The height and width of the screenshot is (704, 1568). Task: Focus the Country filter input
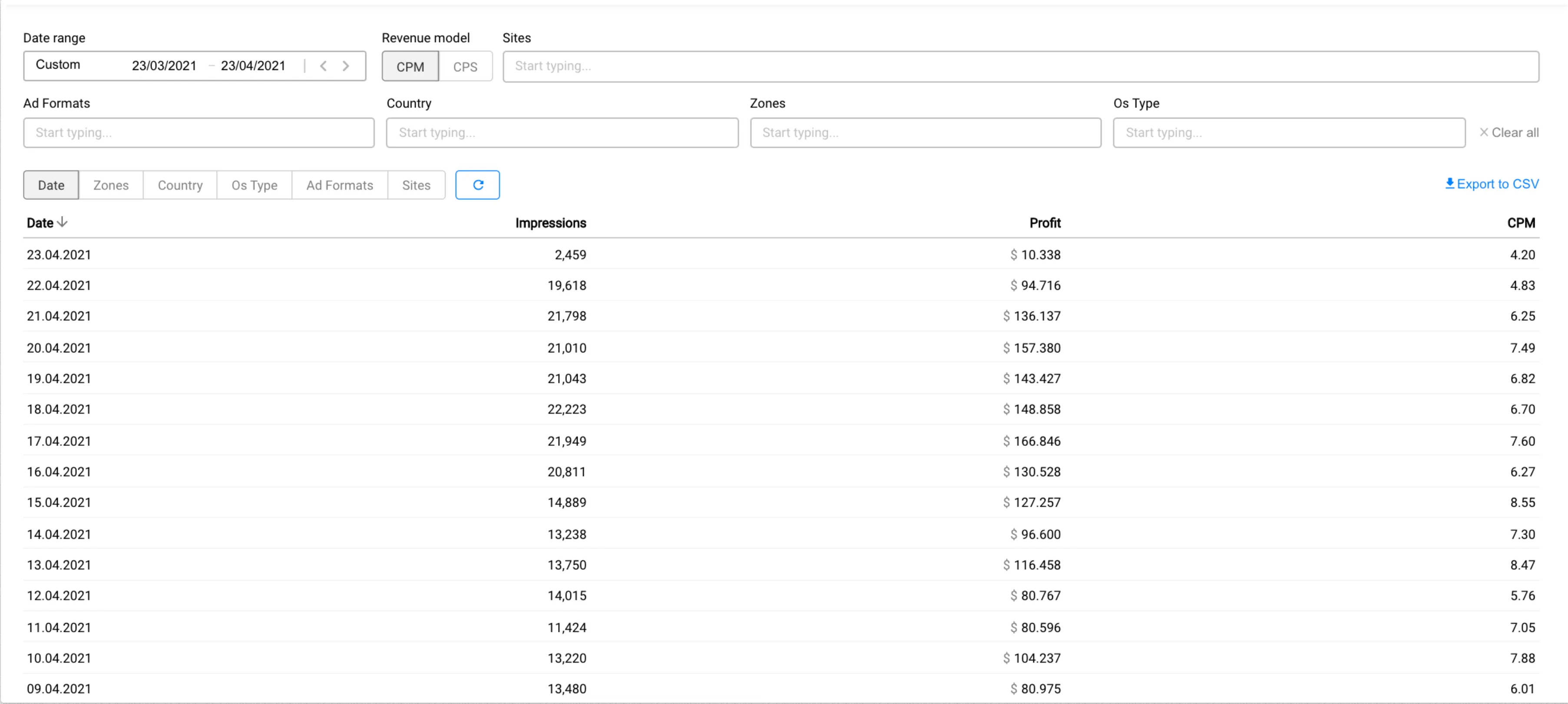562,133
